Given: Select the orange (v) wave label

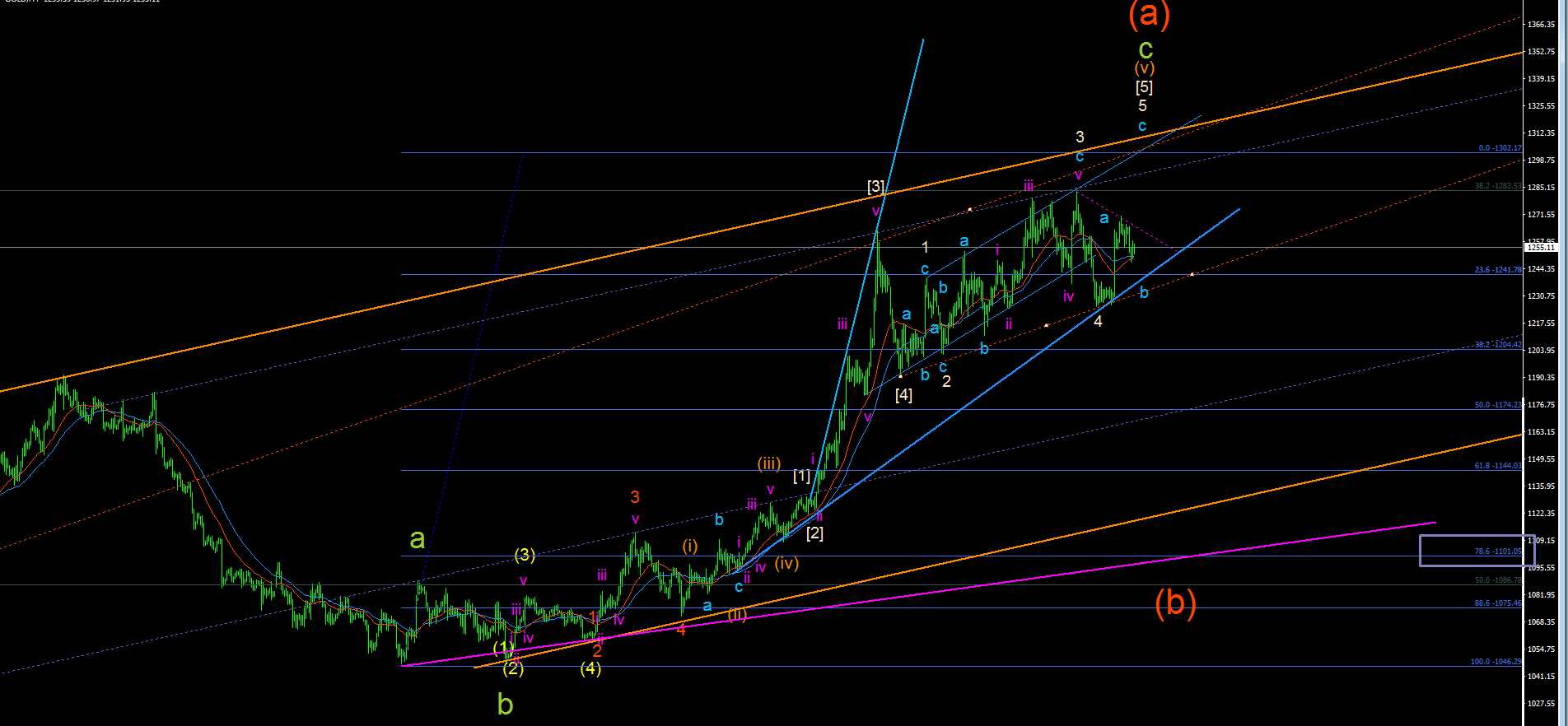Looking at the screenshot, I should tap(1145, 68).
